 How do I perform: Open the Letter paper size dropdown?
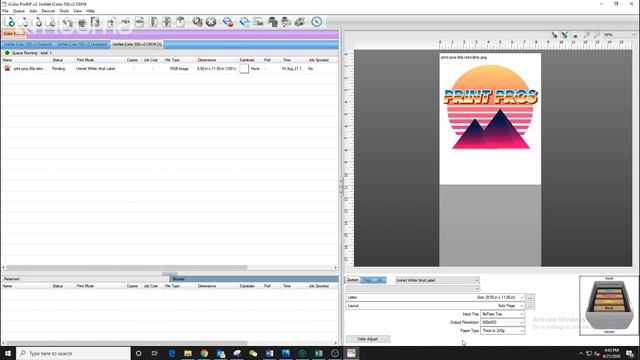pyautogui.click(x=435, y=298)
